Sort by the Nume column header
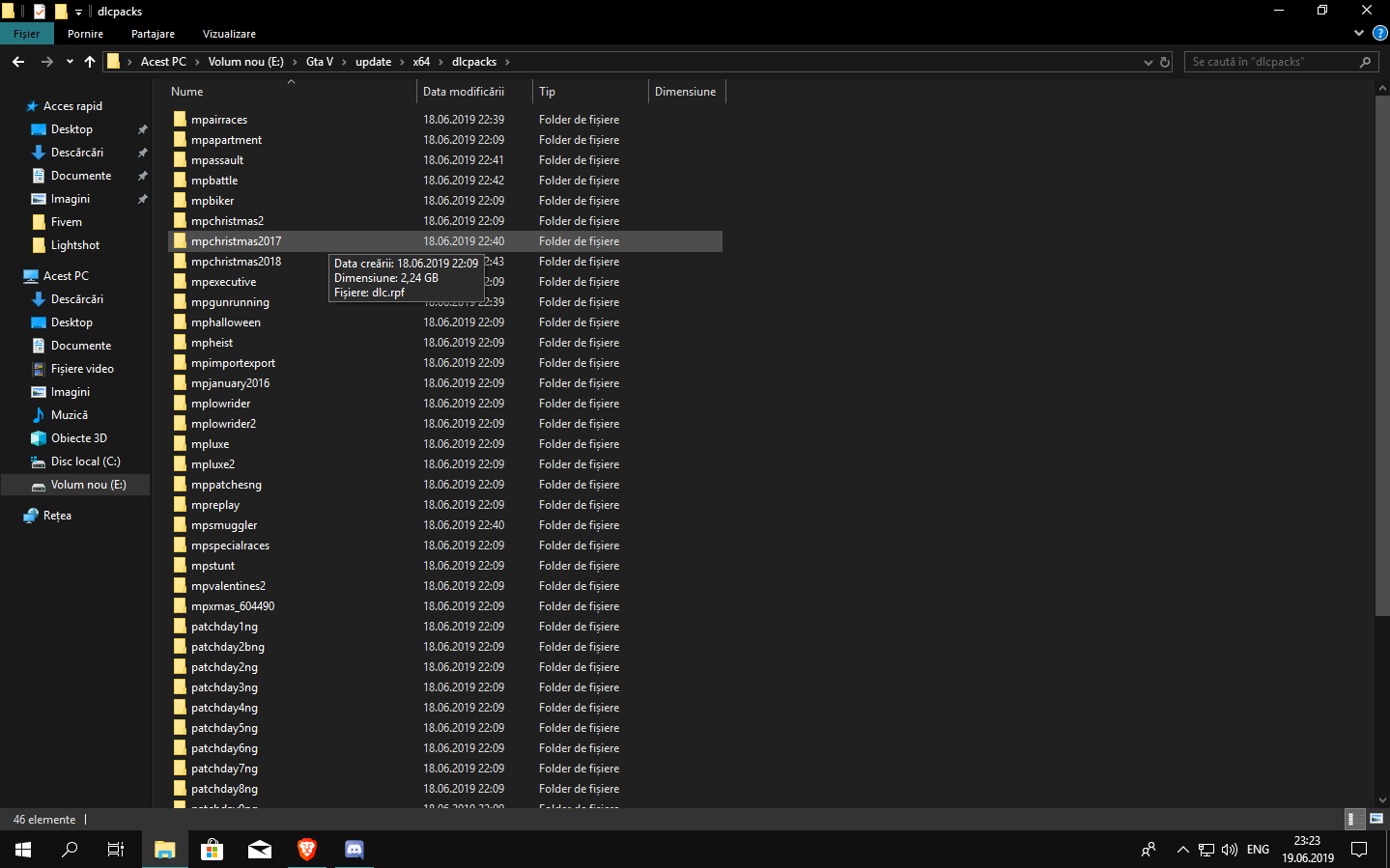 pyautogui.click(x=291, y=92)
